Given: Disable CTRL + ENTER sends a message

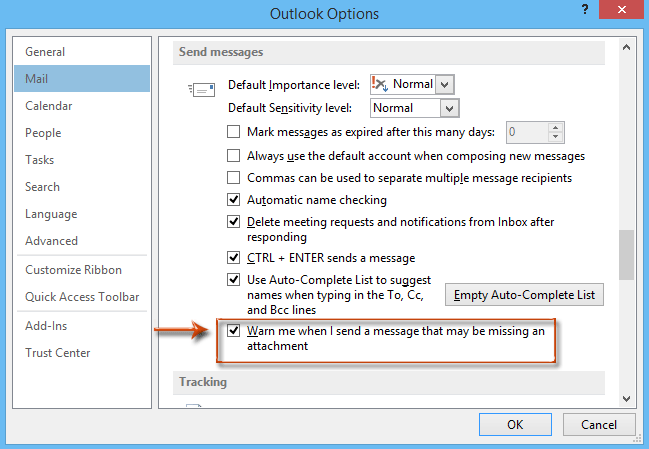Looking at the screenshot, I should click(234, 257).
